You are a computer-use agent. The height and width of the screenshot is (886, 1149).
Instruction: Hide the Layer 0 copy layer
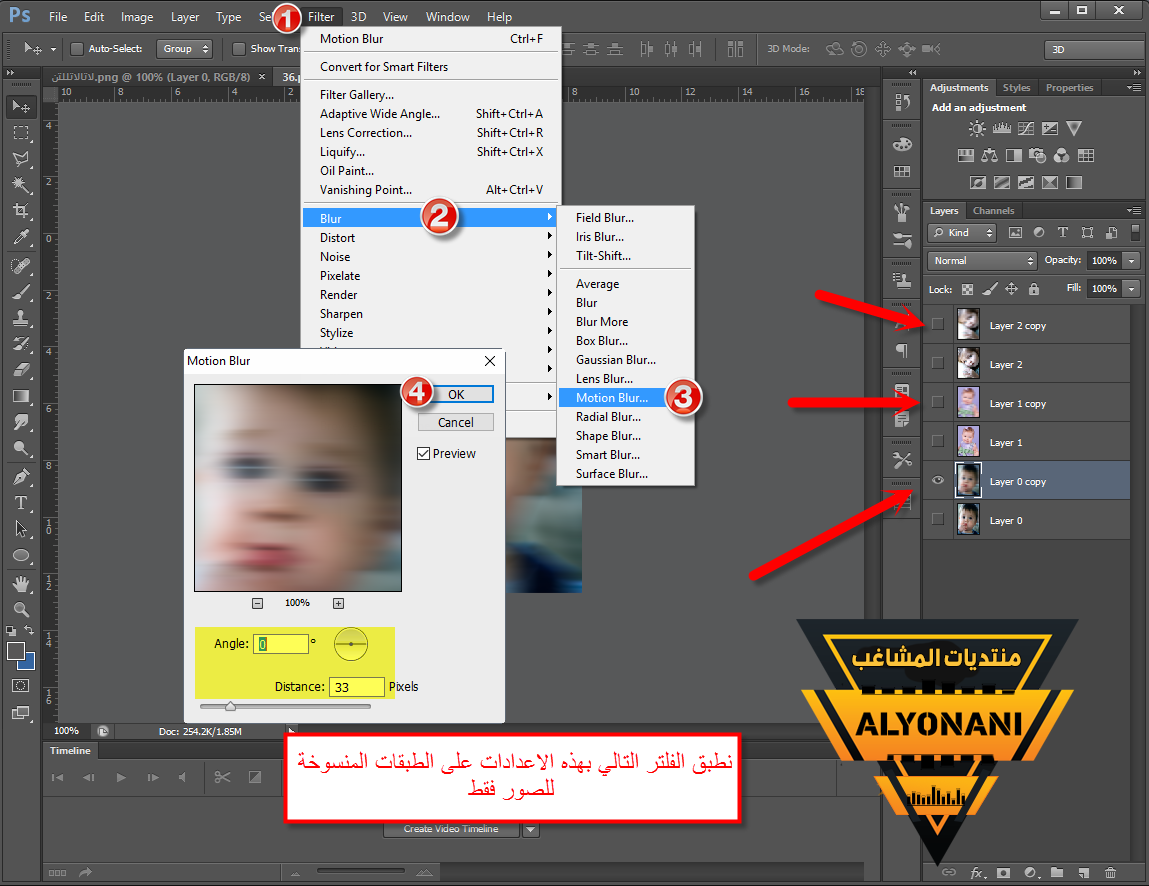(938, 481)
